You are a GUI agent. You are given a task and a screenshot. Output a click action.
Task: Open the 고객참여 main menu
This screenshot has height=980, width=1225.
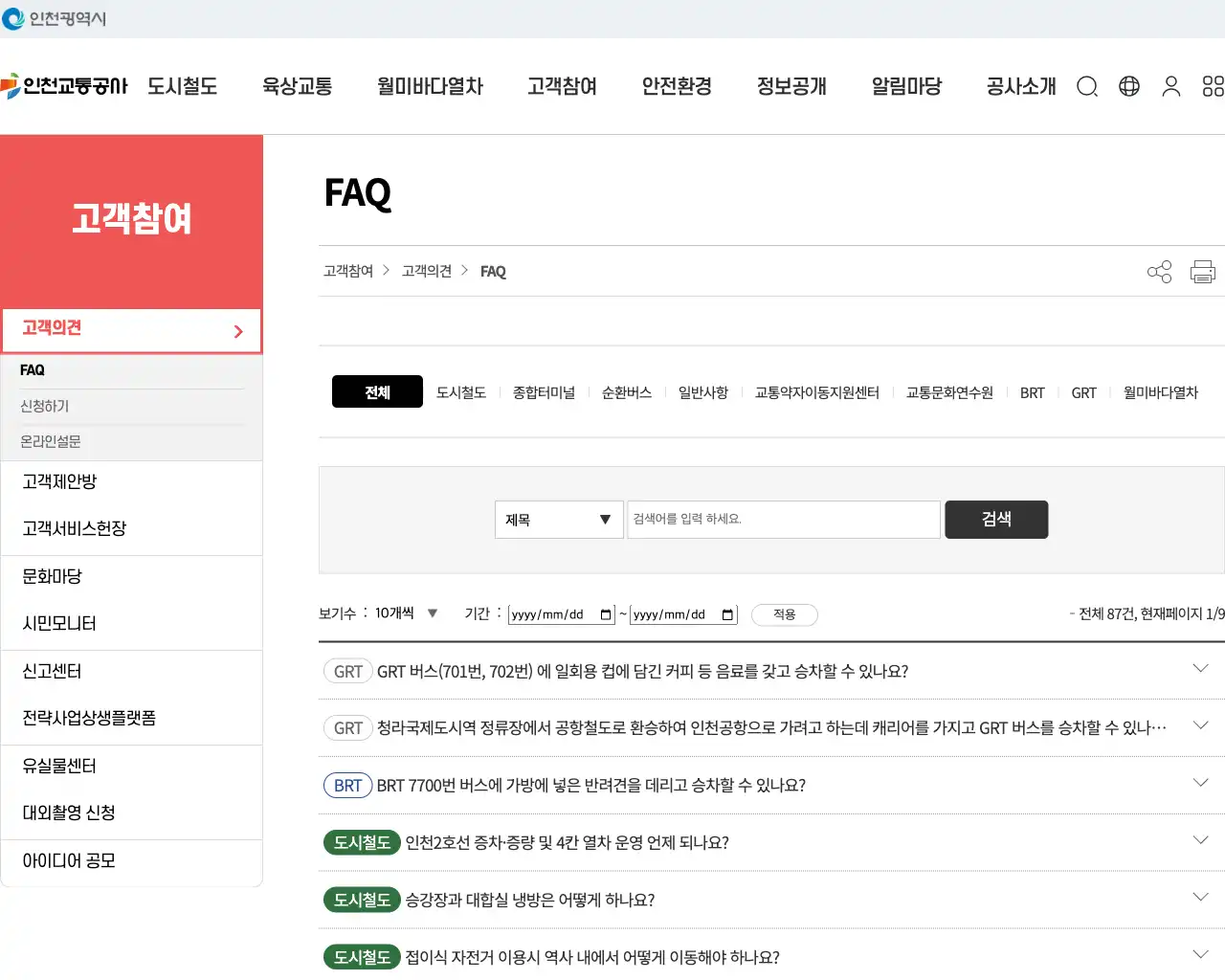pos(563,86)
